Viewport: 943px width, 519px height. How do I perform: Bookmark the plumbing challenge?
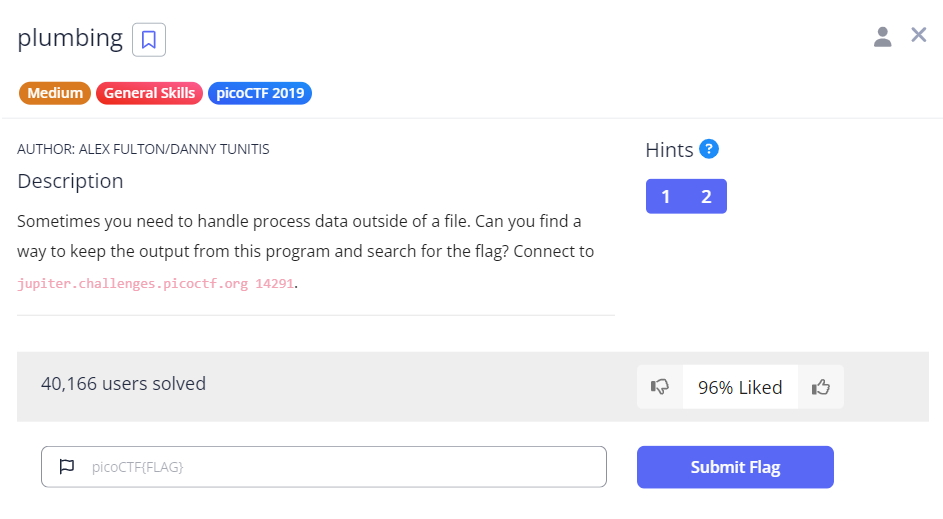149,40
